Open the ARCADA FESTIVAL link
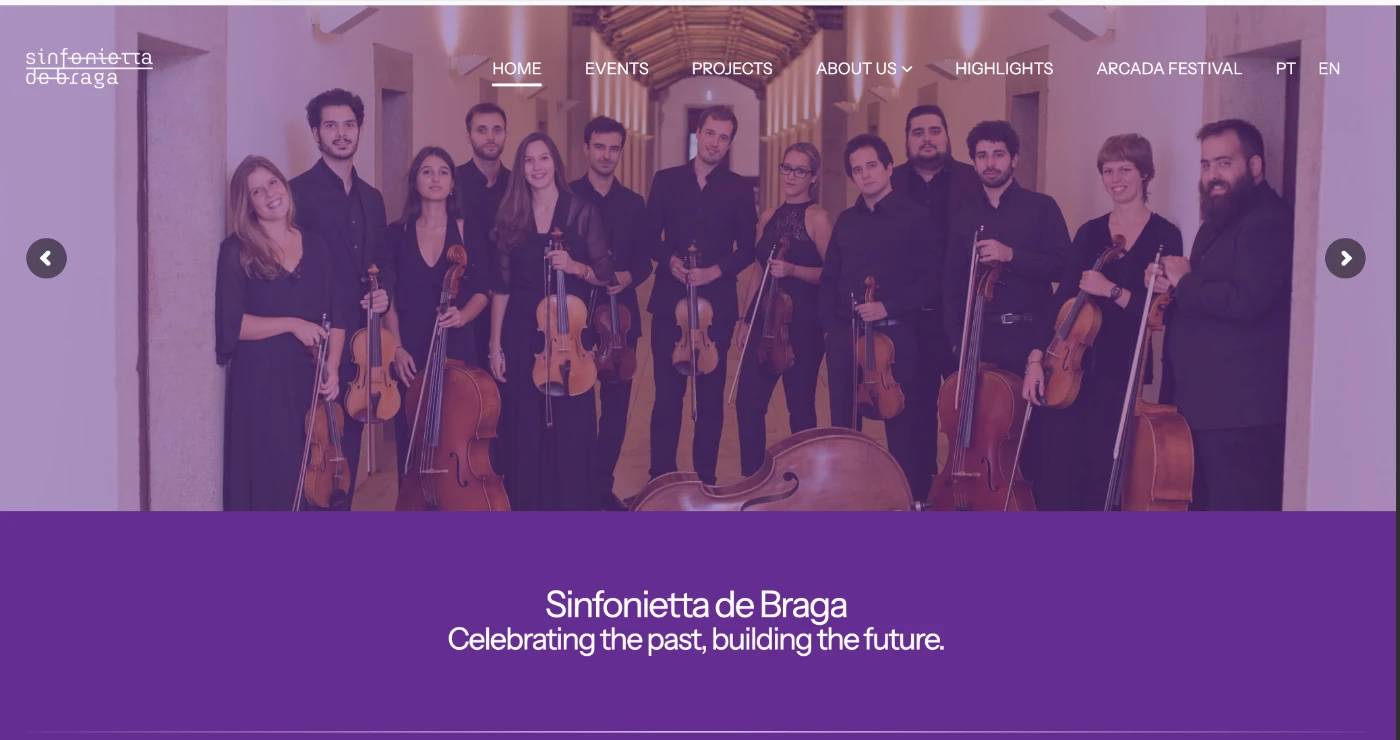This screenshot has height=740, width=1400. point(1169,68)
